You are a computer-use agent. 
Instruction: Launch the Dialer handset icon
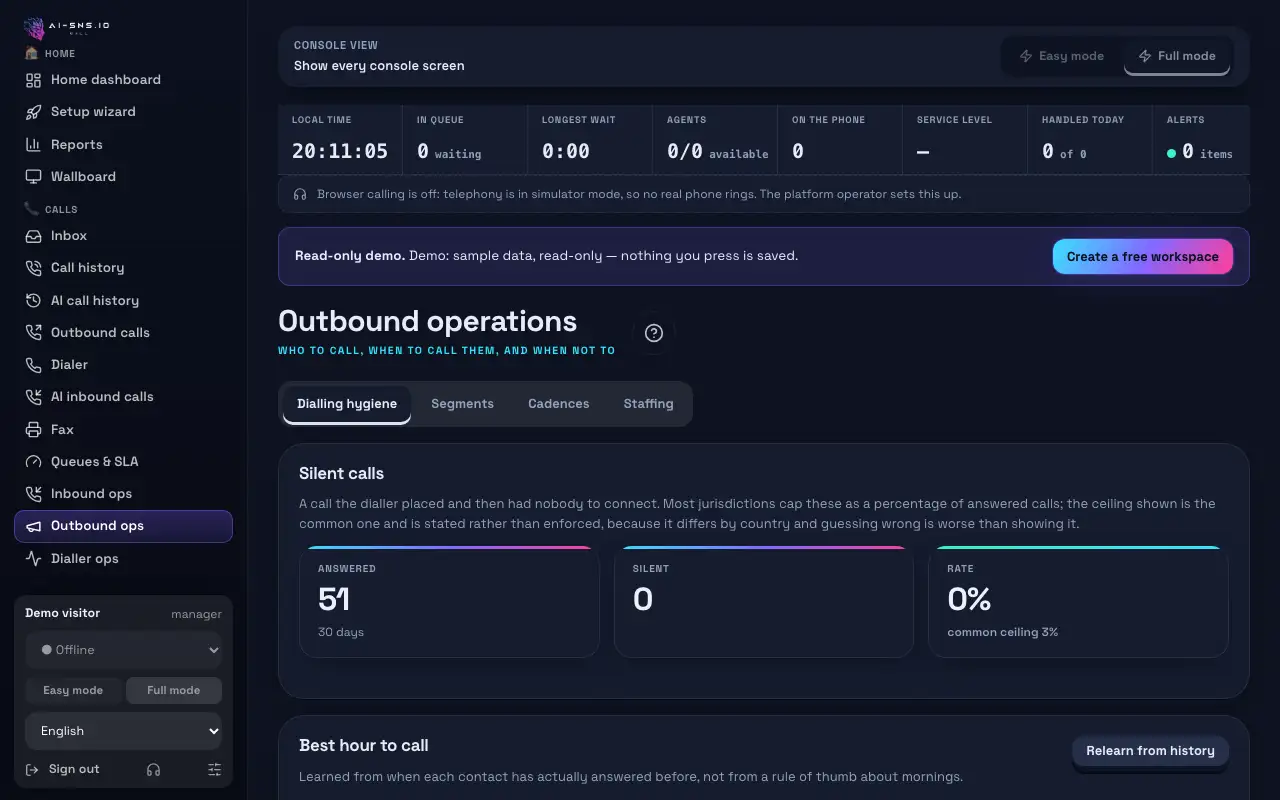[x=33, y=365]
